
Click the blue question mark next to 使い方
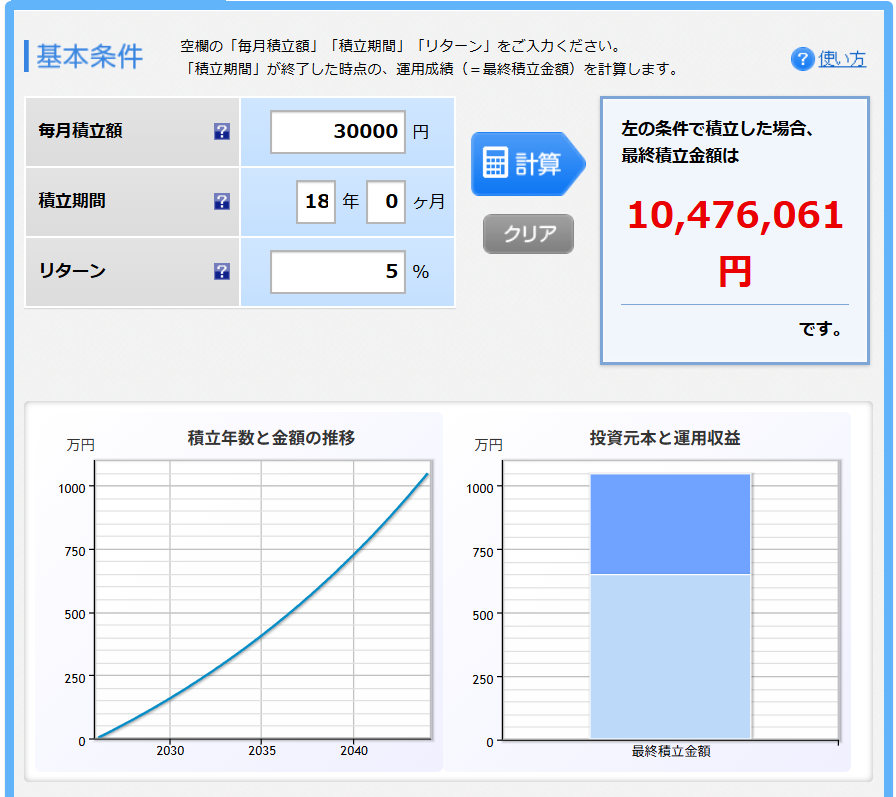(x=802, y=59)
